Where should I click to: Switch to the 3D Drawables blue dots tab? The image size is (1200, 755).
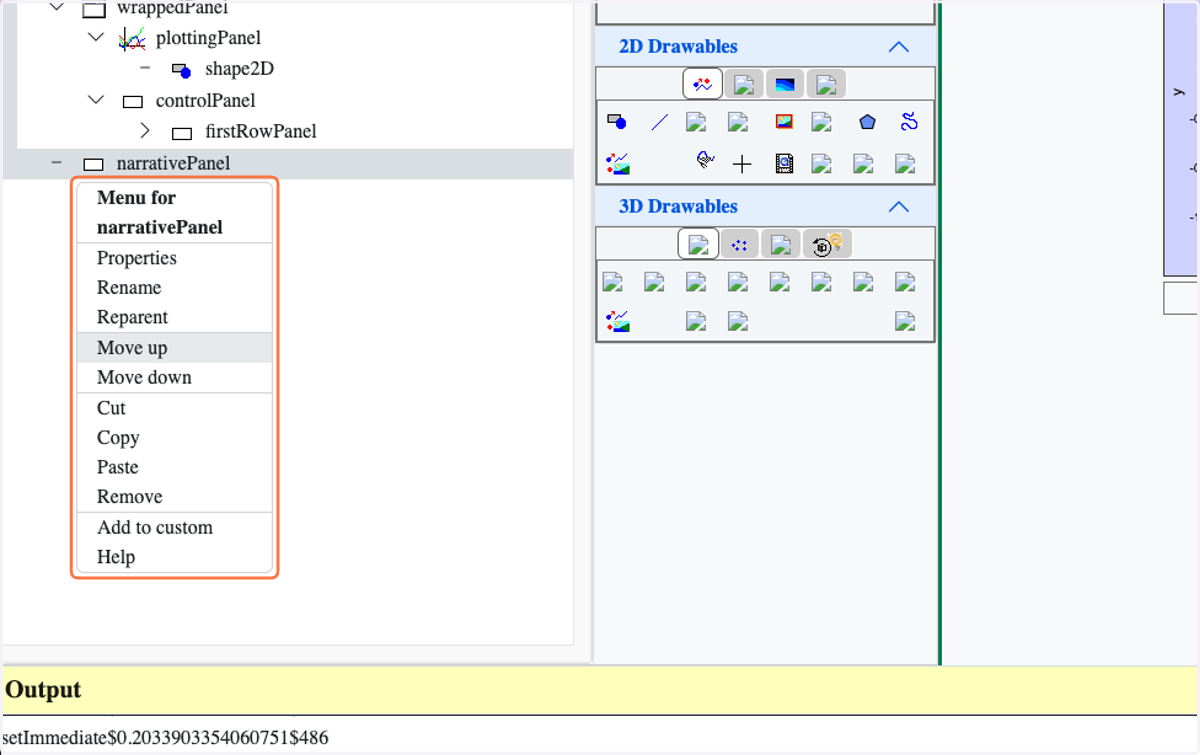coord(739,244)
